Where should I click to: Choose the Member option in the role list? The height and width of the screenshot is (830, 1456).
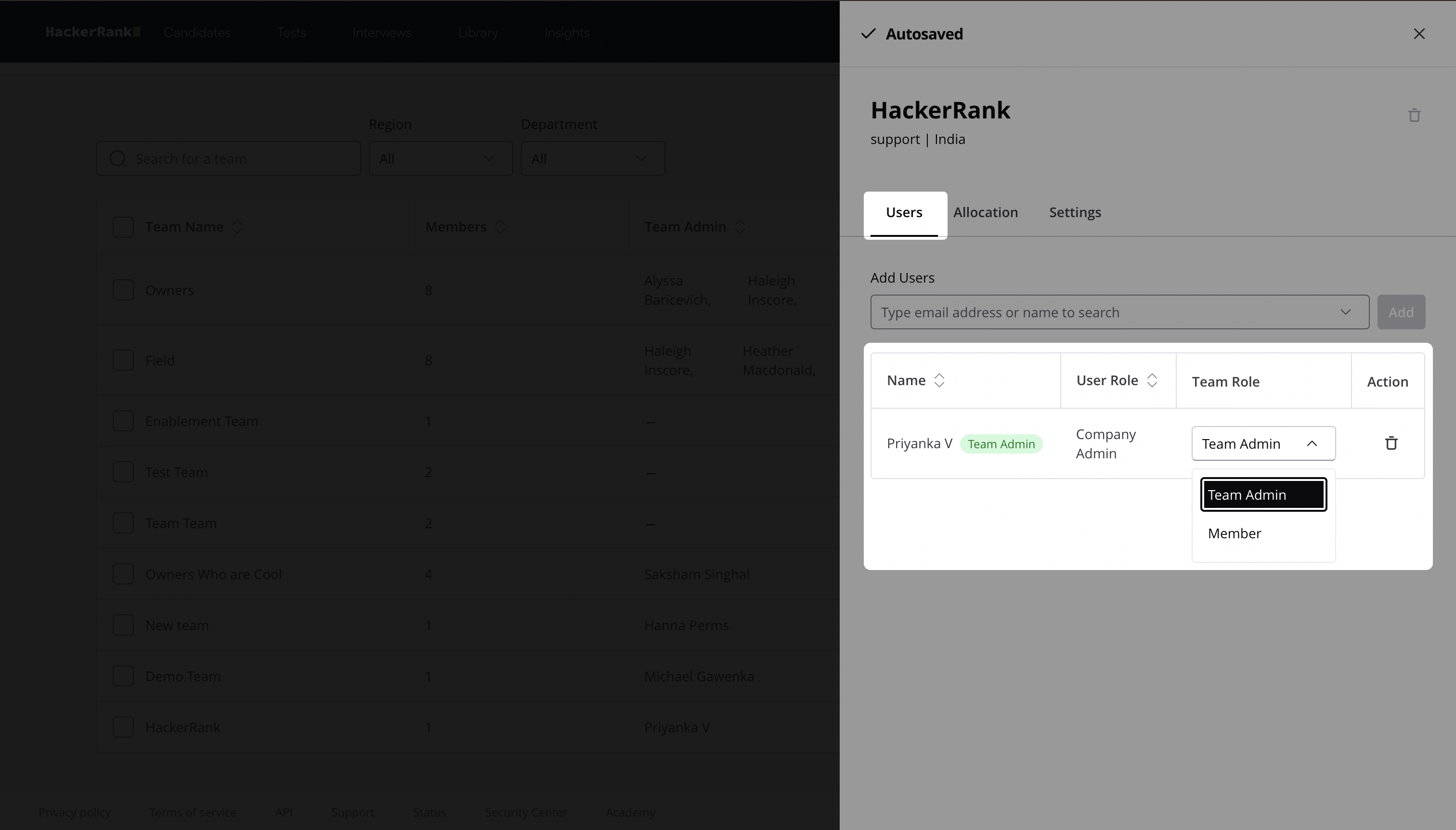point(1234,533)
